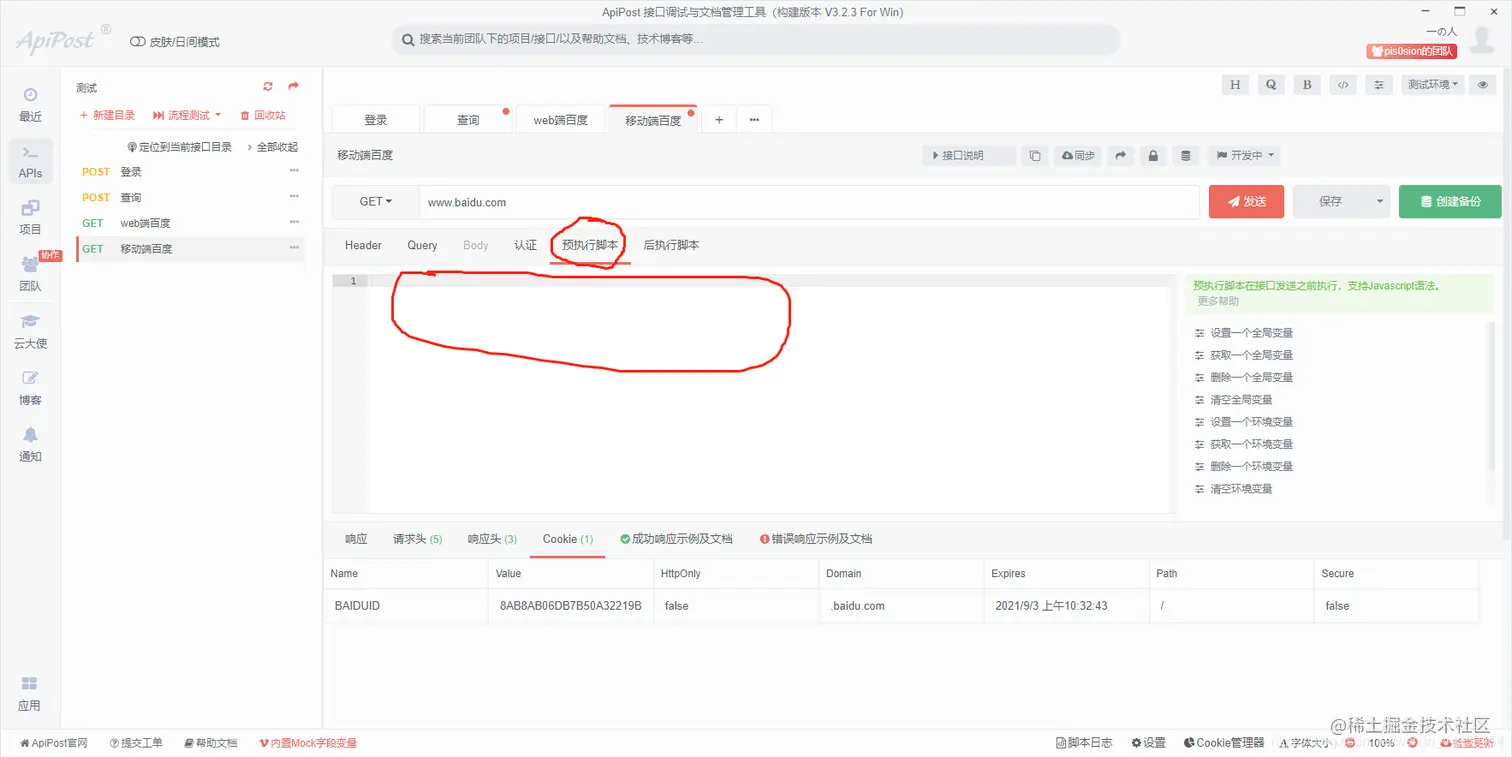Viewport: 1512px width, 757px height.
Task: Open the 应用 apps grid in sidebar
Action: pos(30,693)
